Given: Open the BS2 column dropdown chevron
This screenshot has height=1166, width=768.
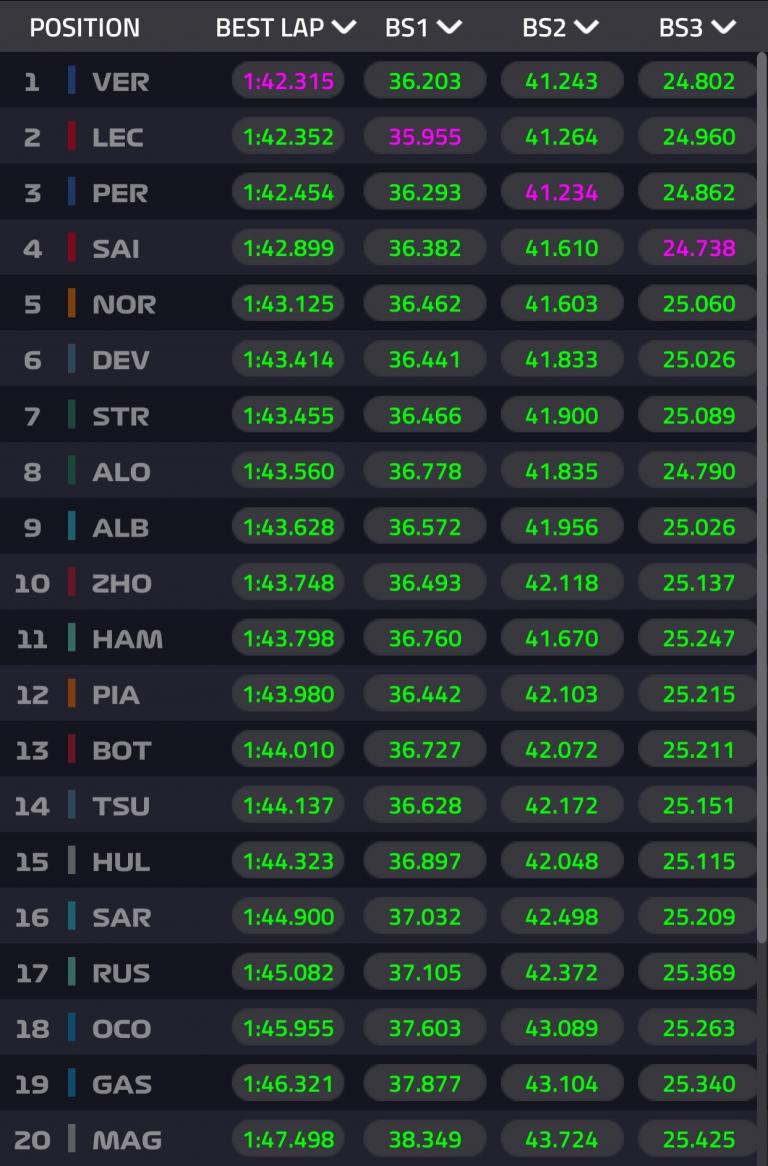Looking at the screenshot, I should coord(587,27).
